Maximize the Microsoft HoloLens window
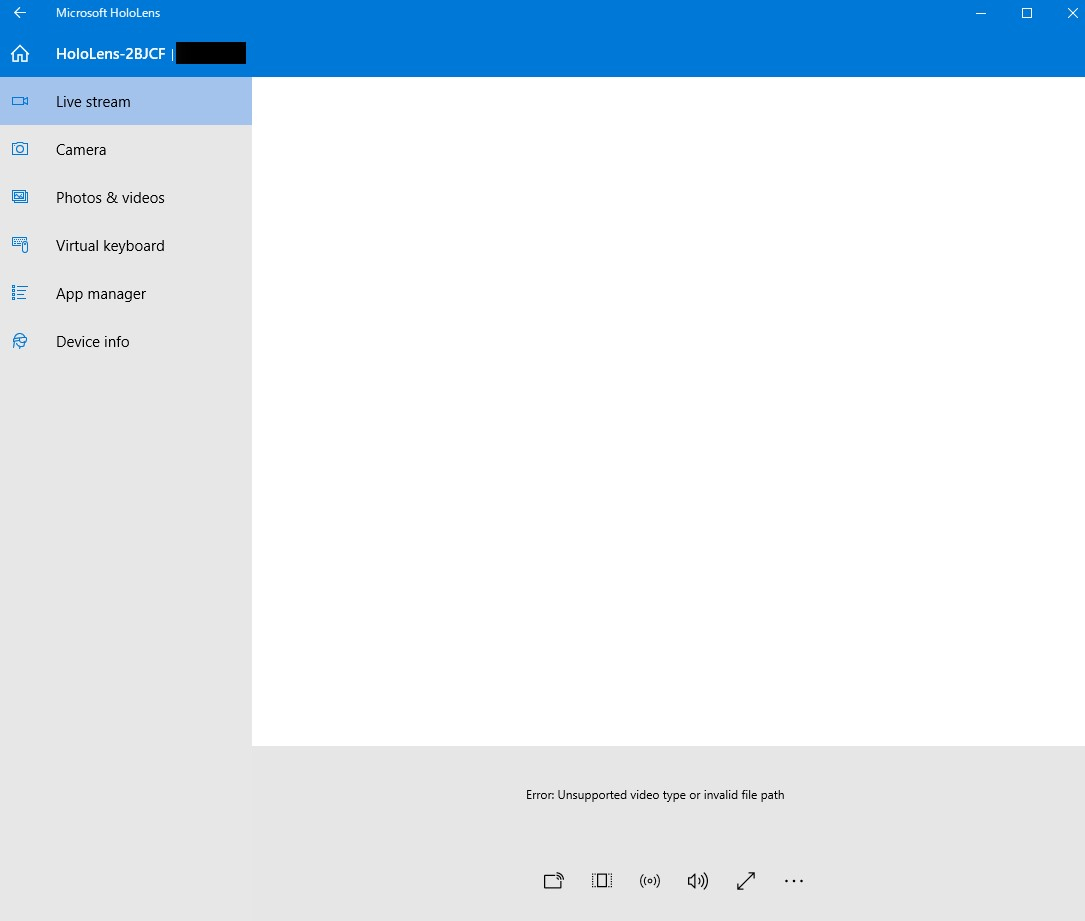Viewport: 1085px width, 921px height. pos(1027,13)
